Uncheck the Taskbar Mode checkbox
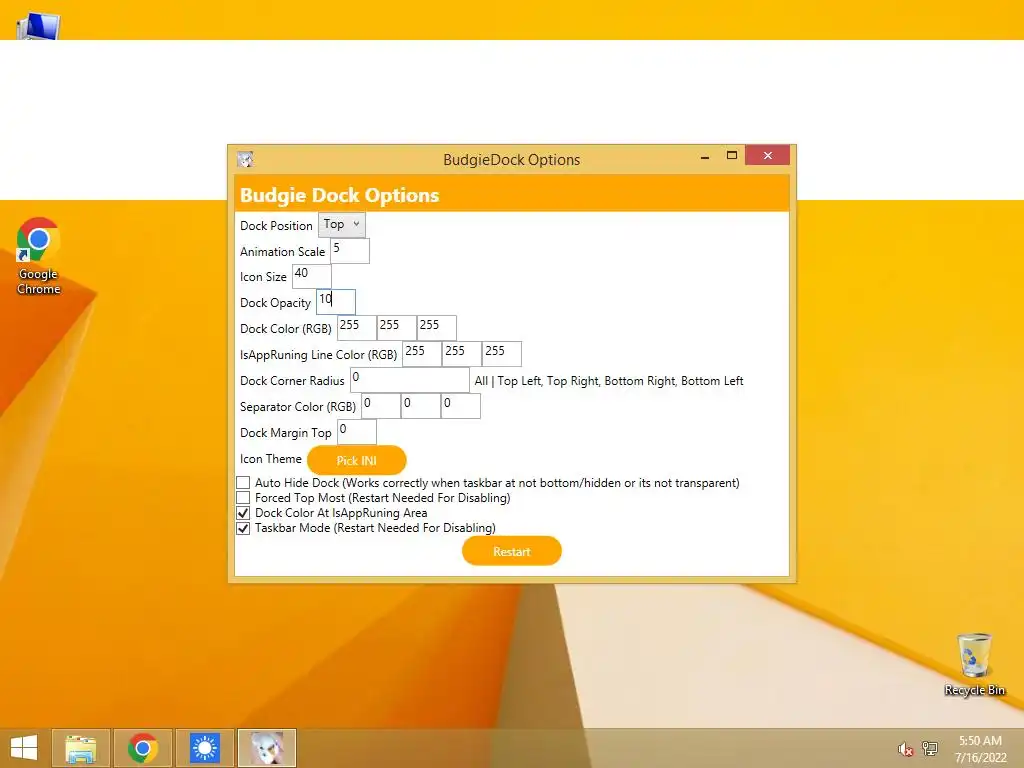The image size is (1024, 768). [243, 528]
